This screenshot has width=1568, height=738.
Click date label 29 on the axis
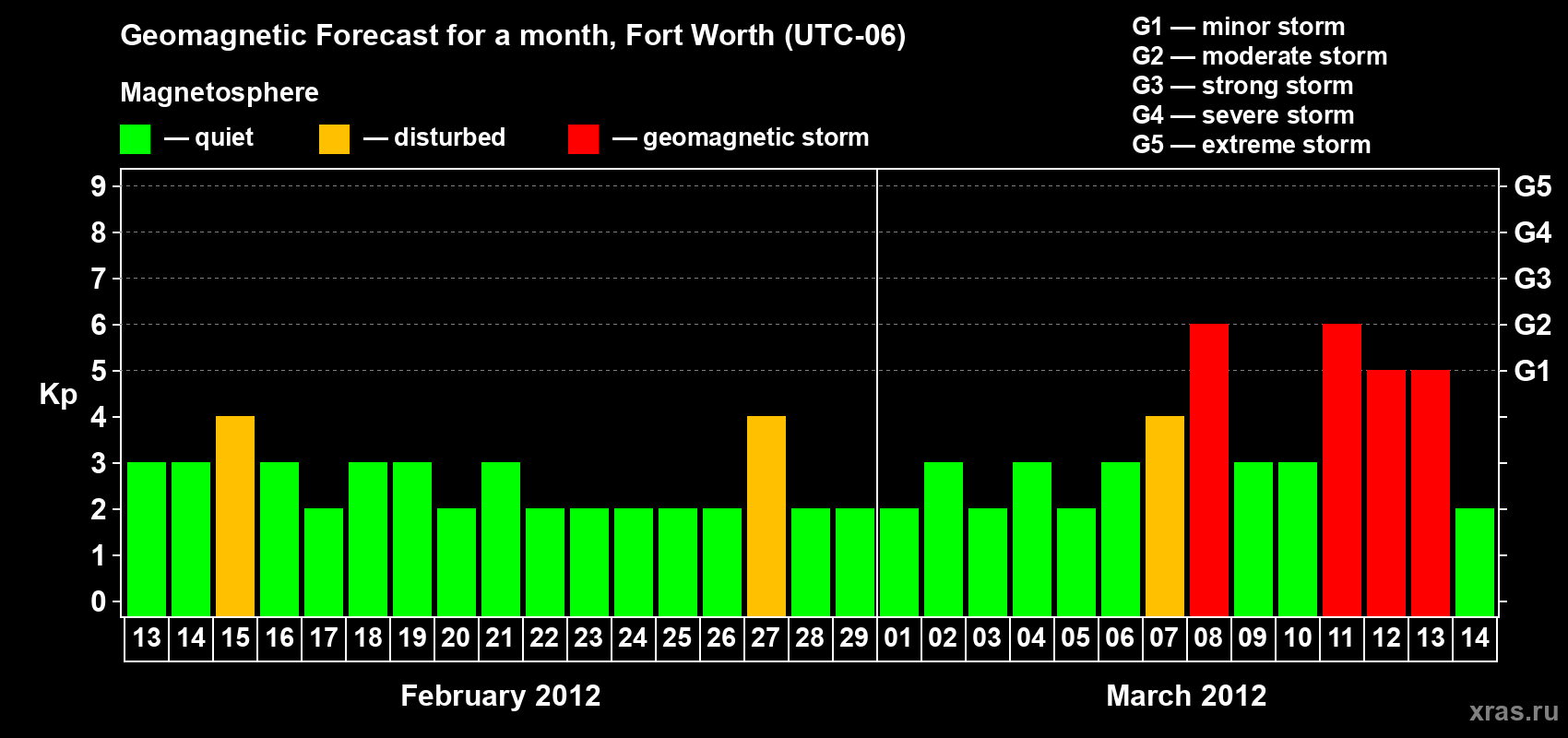pos(854,637)
